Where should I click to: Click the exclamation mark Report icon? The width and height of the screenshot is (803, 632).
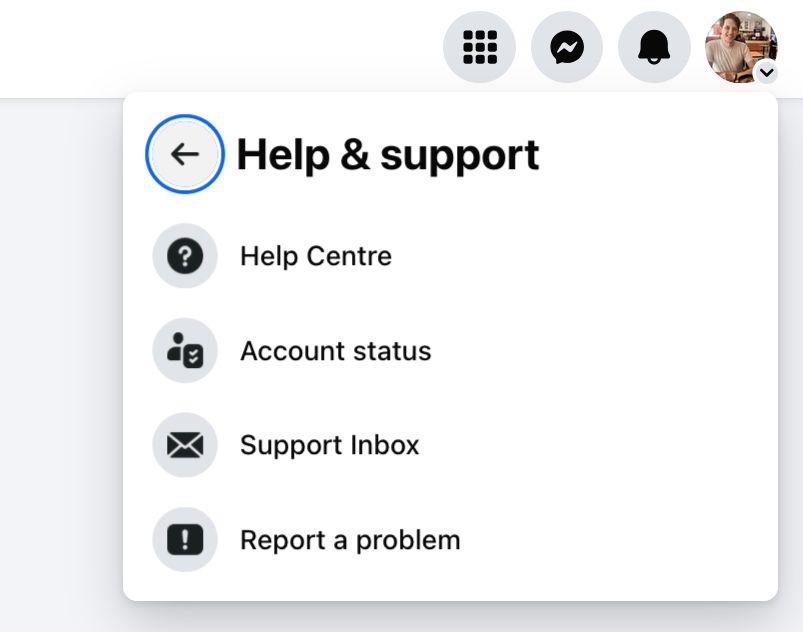(x=185, y=539)
